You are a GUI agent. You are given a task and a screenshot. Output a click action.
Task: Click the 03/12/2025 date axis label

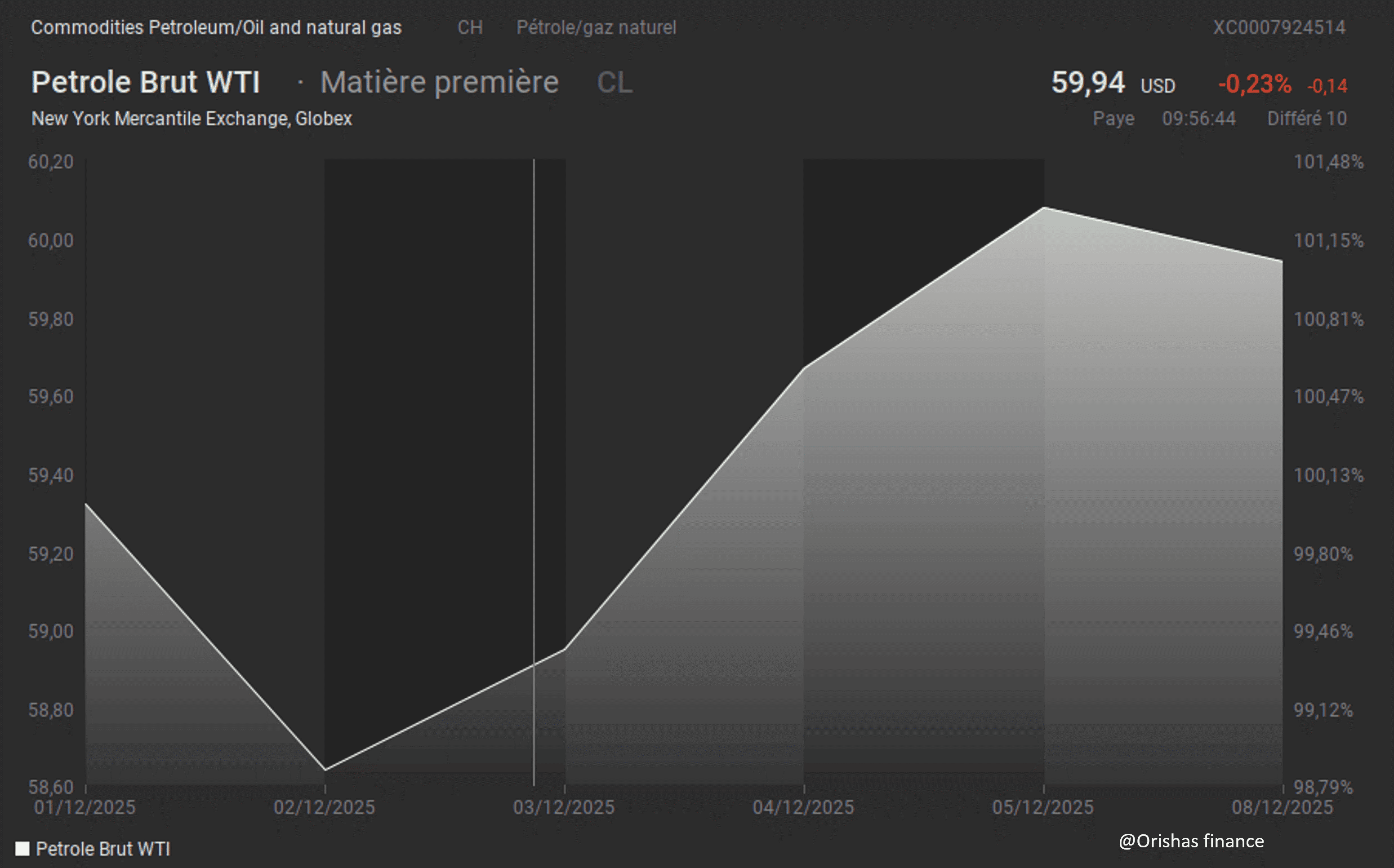[x=563, y=807]
